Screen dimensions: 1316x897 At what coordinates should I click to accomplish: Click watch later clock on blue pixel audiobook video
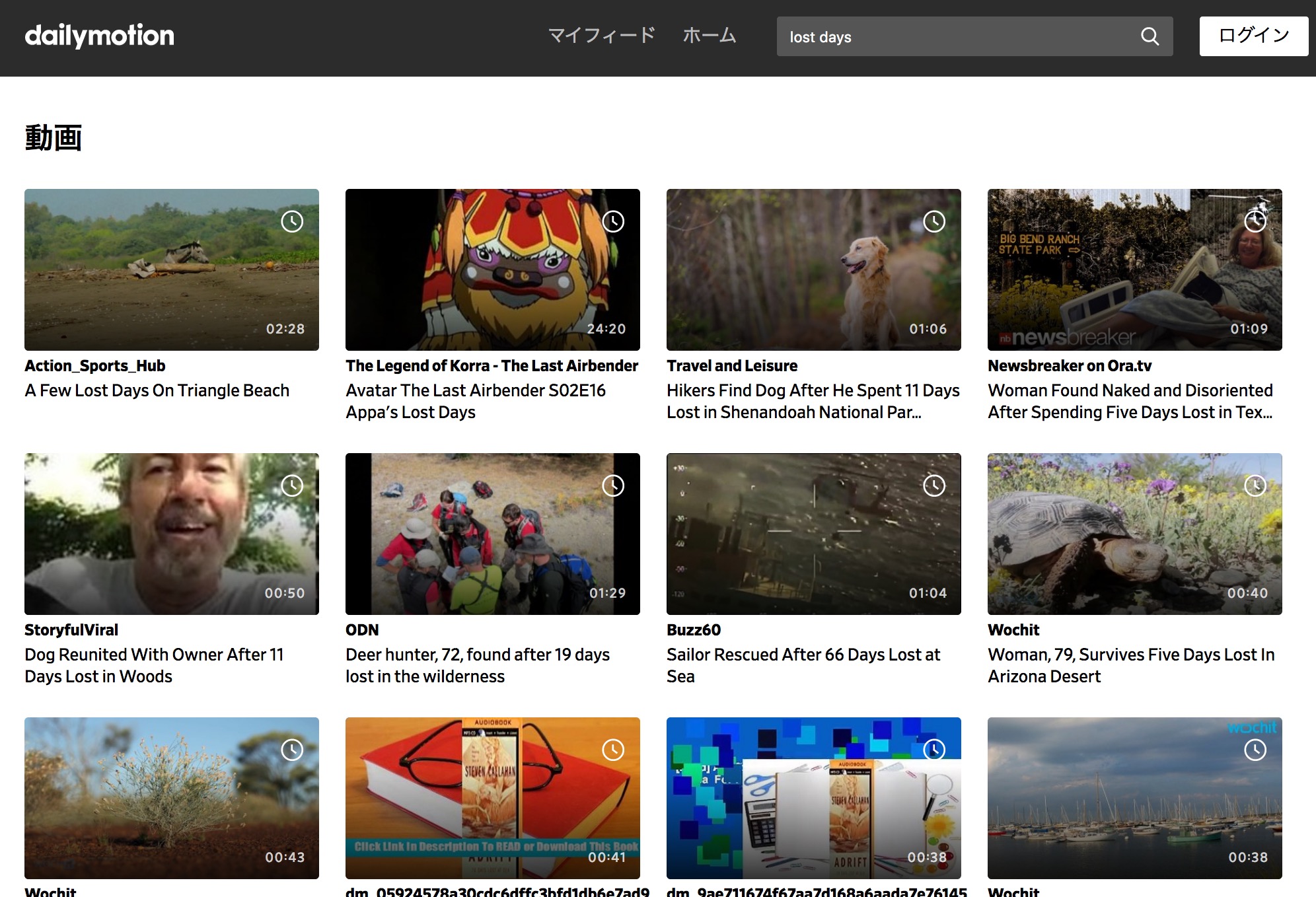click(x=934, y=750)
